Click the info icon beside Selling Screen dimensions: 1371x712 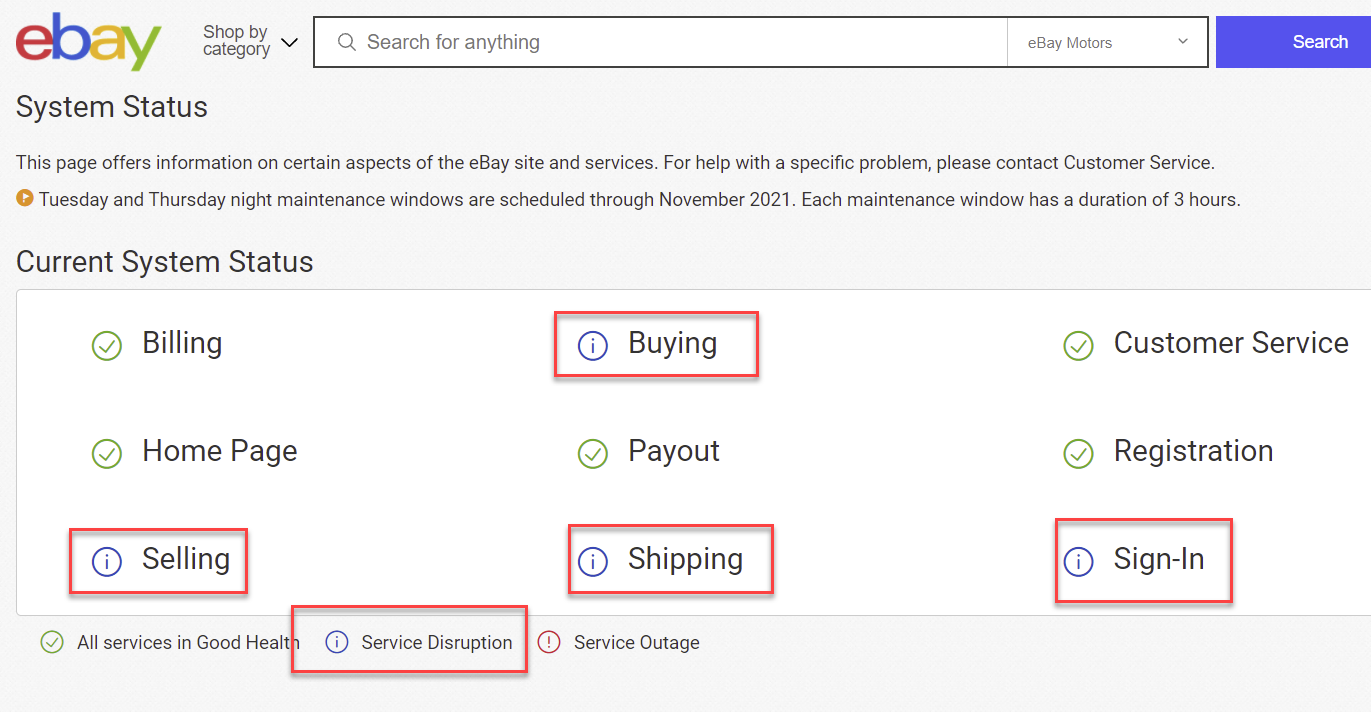pos(107,562)
